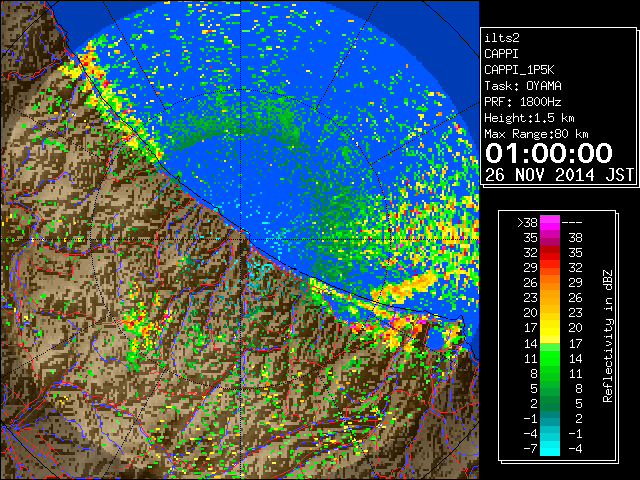Image resolution: width=640 pixels, height=480 pixels.
Task: Pick the yellow 17–20 dBZ swatch
Action: (x=550, y=328)
